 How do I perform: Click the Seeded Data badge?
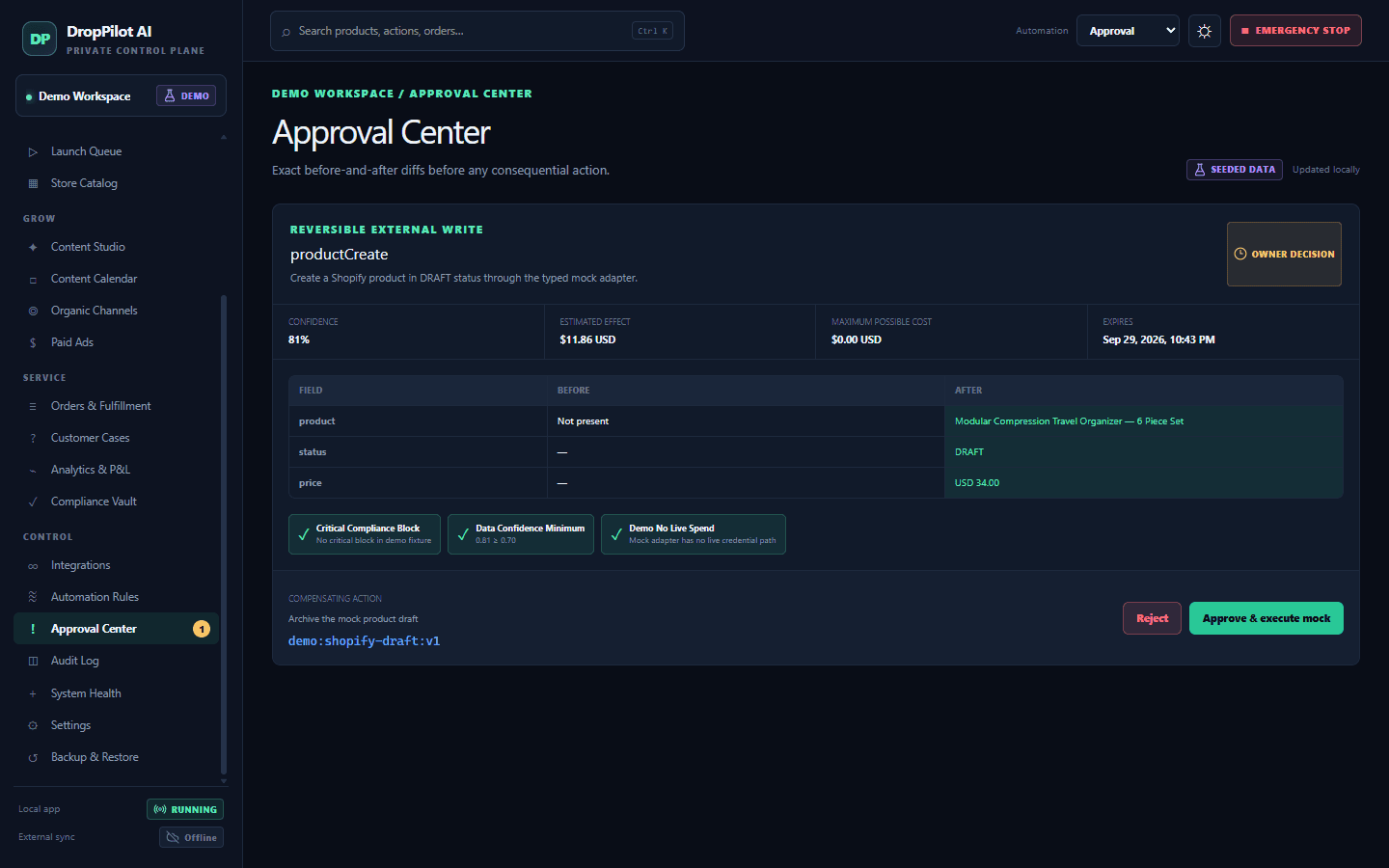[1235, 170]
